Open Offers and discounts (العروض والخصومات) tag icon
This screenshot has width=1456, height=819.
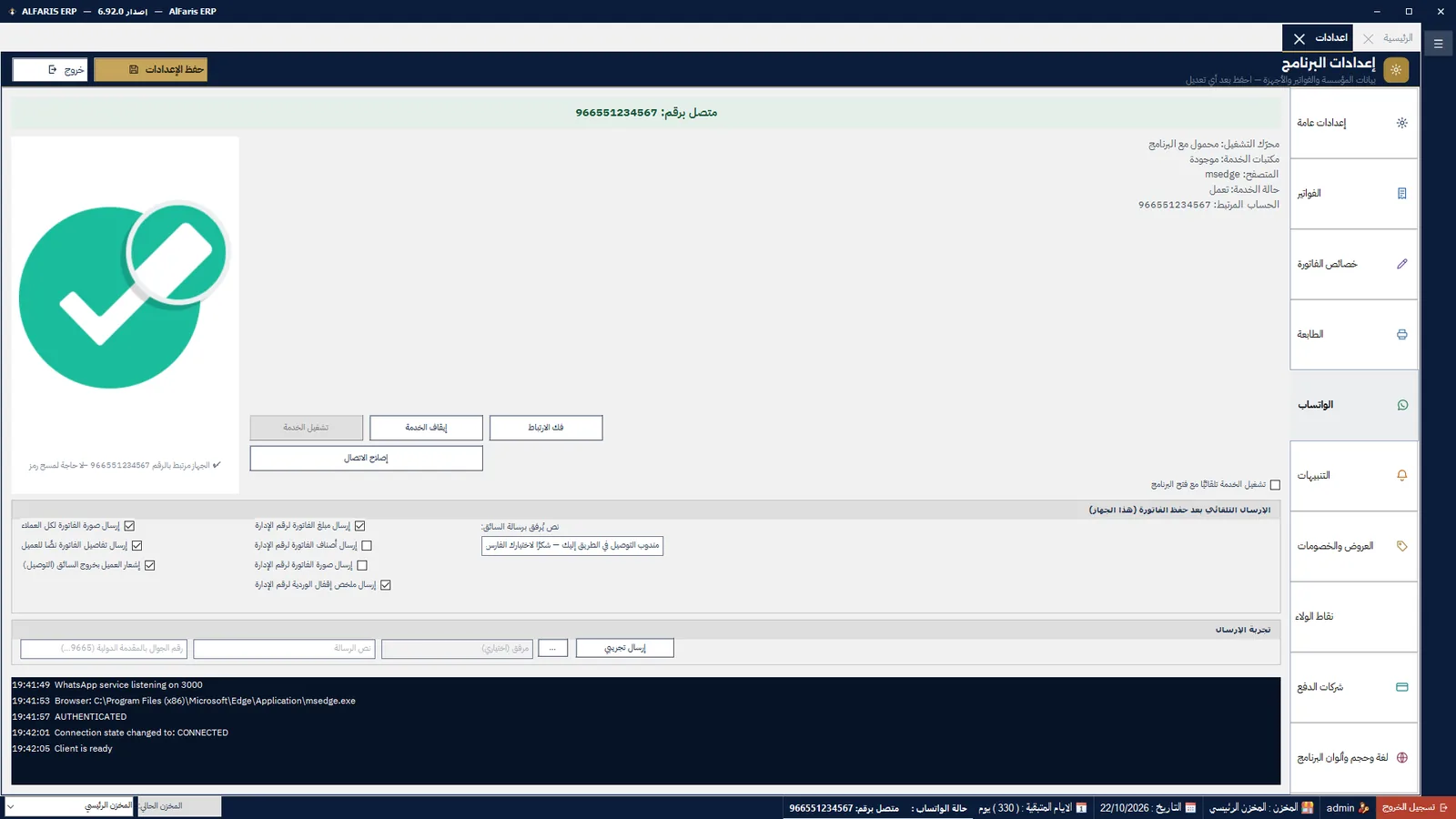1401,546
